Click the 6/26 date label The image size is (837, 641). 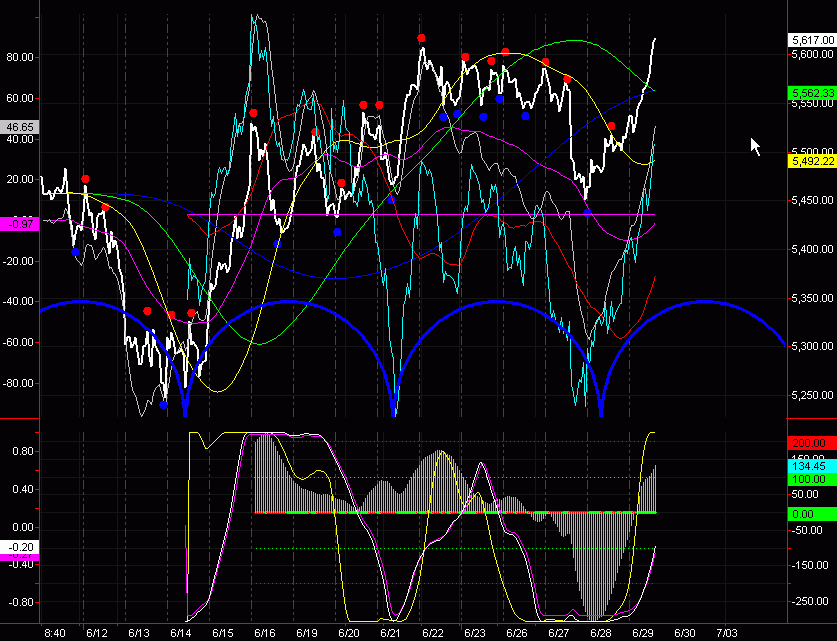517,634
